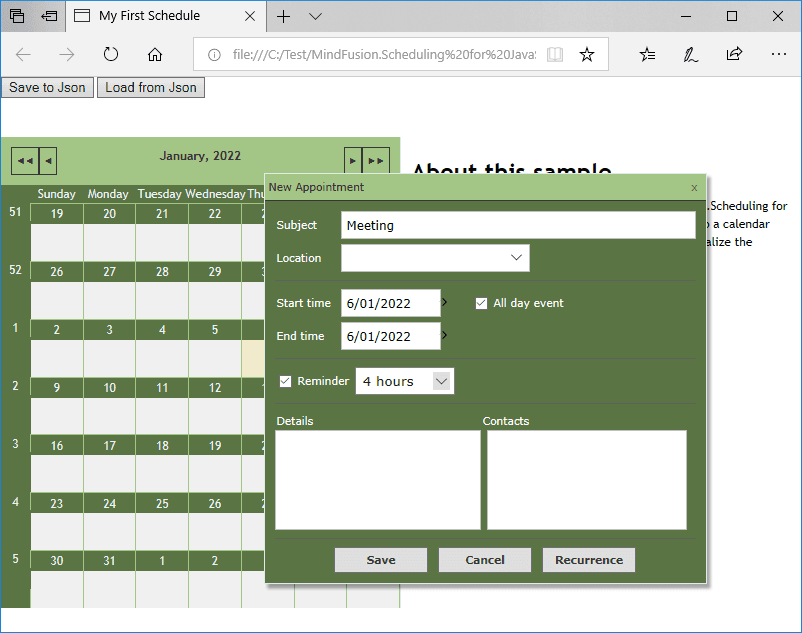Viewport: 802px width, 633px height.
Task: Show site information icon in address bar
Action: [214, 54]
